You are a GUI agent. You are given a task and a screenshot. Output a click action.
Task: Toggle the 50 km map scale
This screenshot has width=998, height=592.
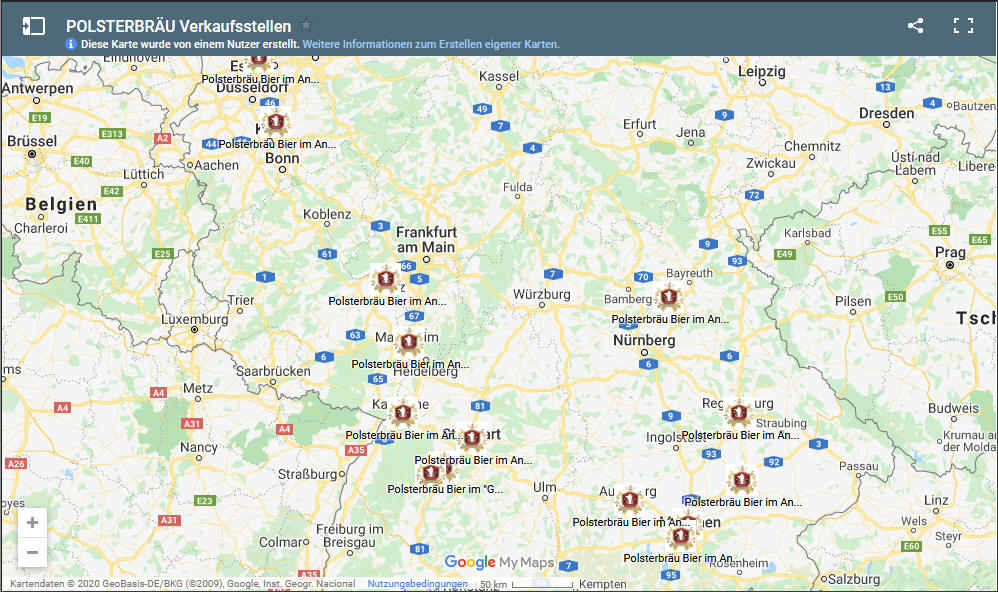pos(527,584)
